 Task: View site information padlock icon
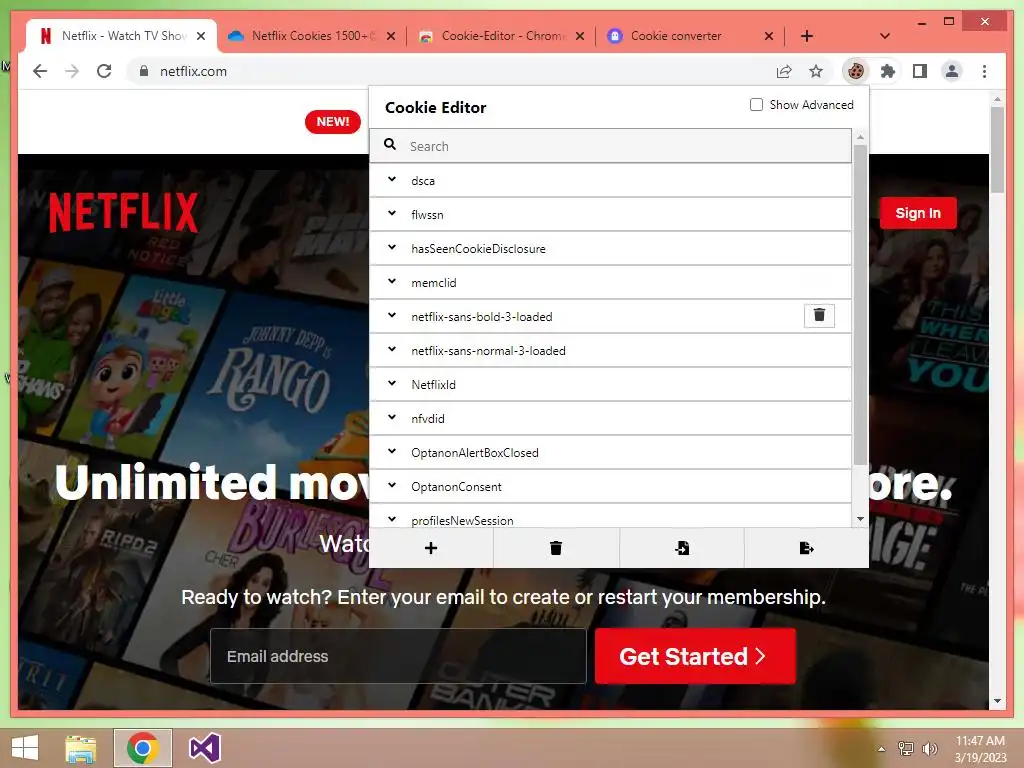click(144, 71)
